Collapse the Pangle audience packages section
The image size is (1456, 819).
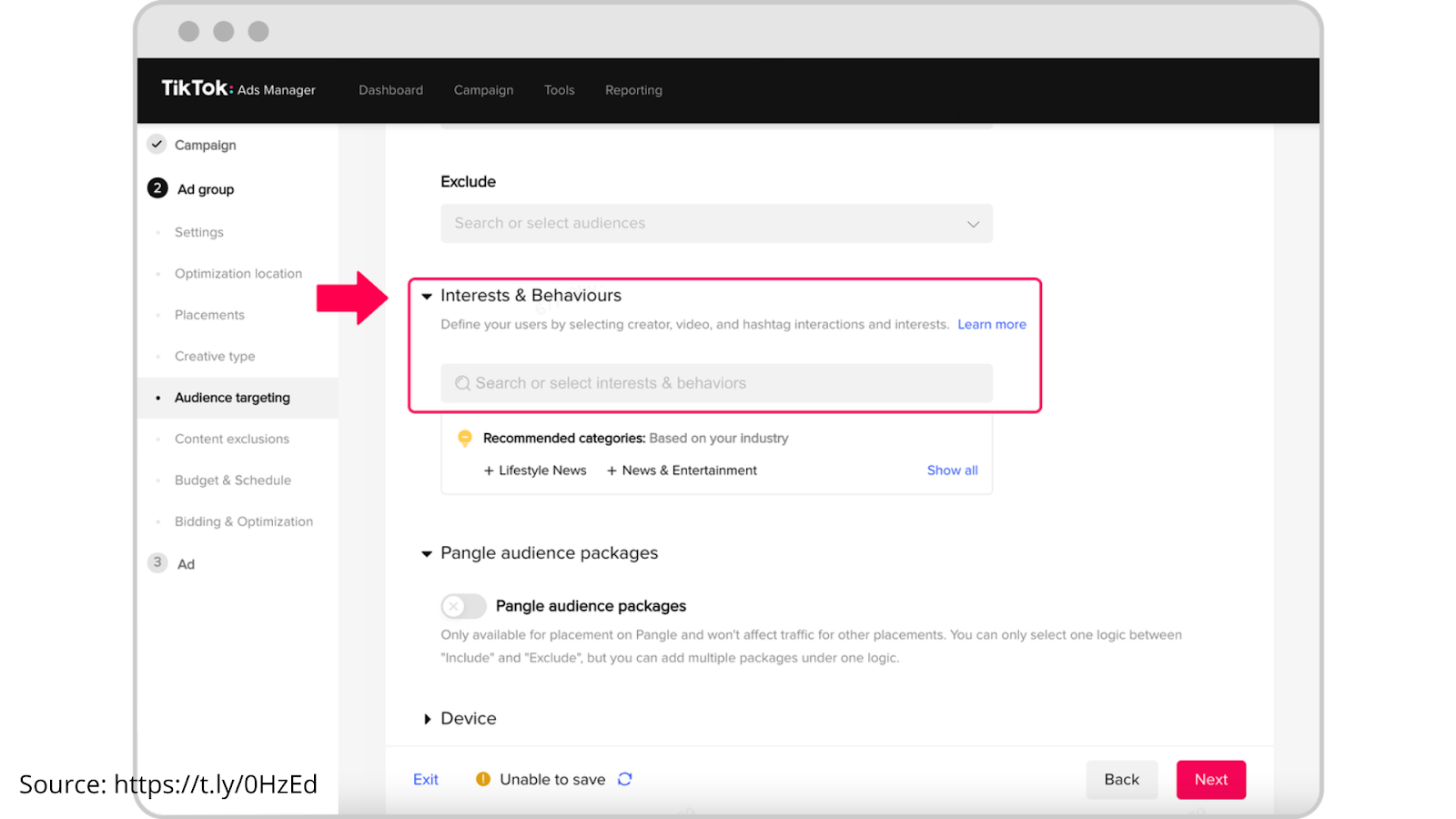[427, 553]
